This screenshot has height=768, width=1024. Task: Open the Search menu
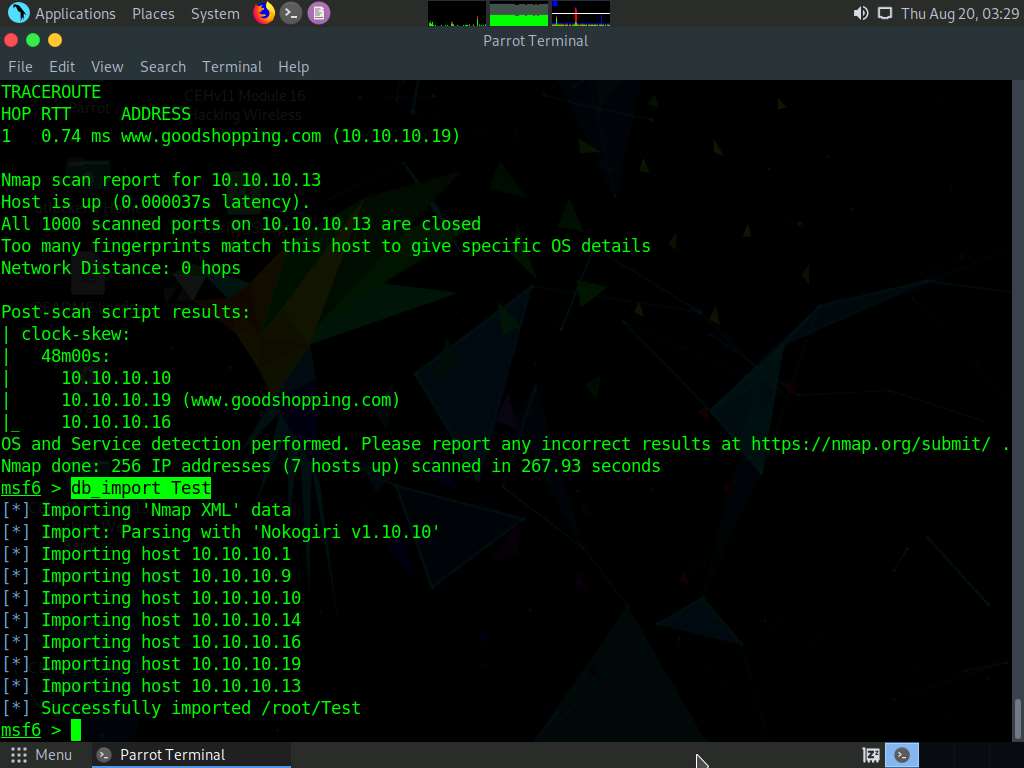coord(163,67)
